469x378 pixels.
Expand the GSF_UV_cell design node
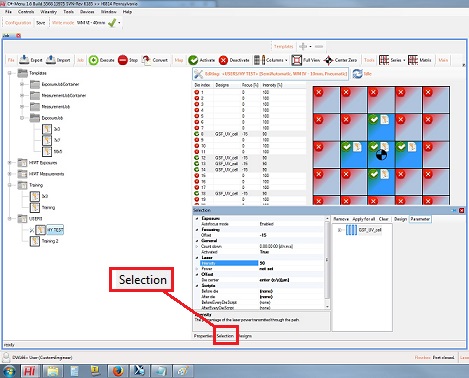340,230
